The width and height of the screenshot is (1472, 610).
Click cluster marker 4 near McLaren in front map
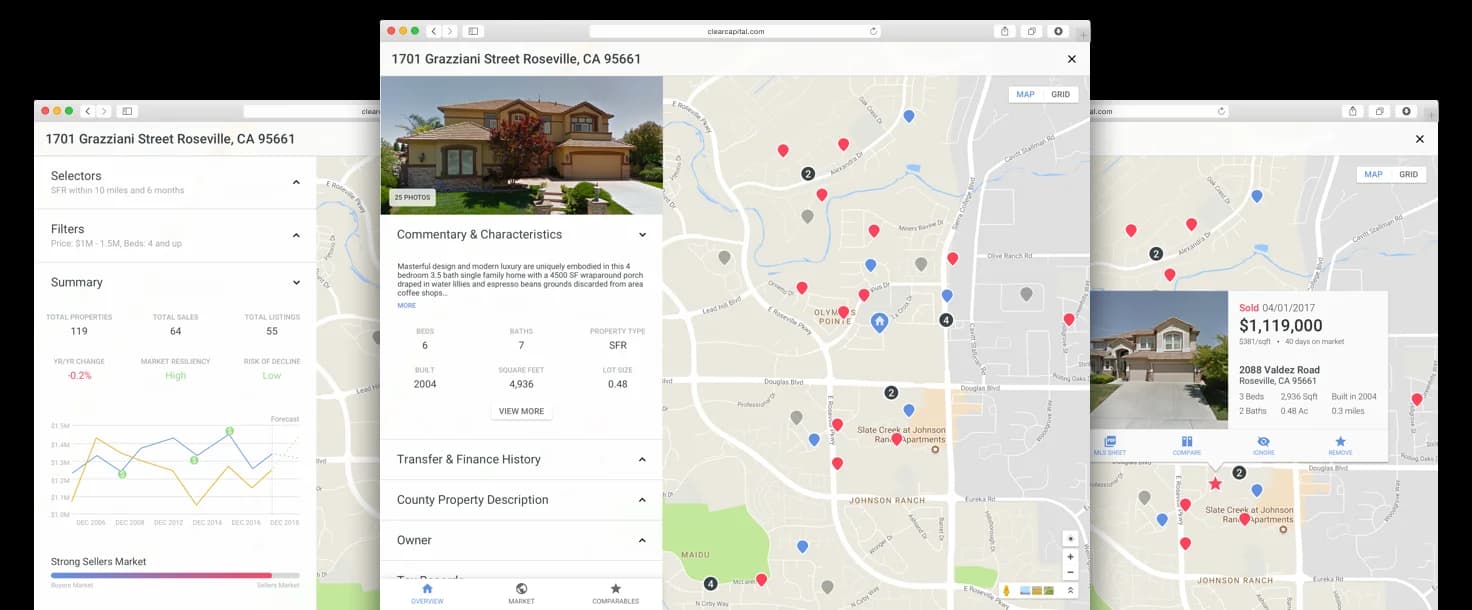[x=711, y=583]
